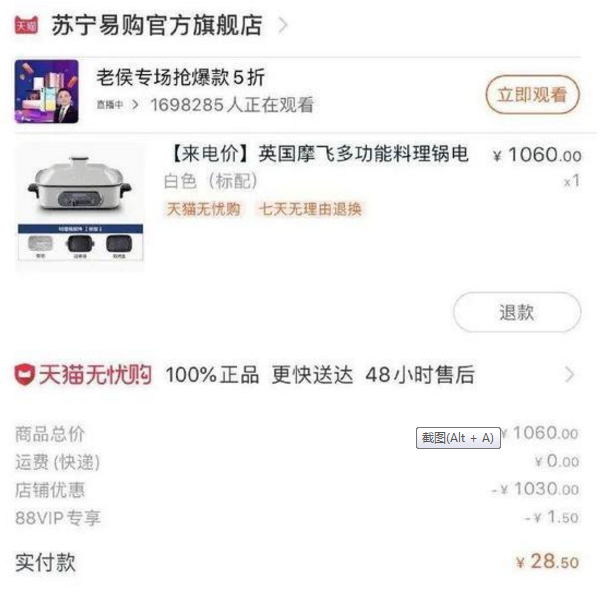Click the 天猫无忧购 orange tag
Image resolution: width=605 pixels, height=592 pixels.
[203, 209]
